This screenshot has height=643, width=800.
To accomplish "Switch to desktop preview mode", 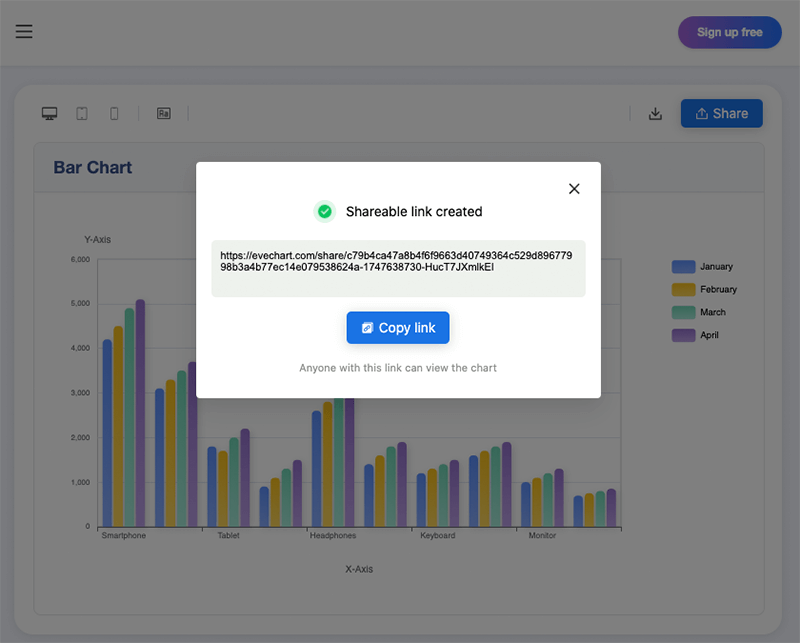I will click(x=49, y=113).
